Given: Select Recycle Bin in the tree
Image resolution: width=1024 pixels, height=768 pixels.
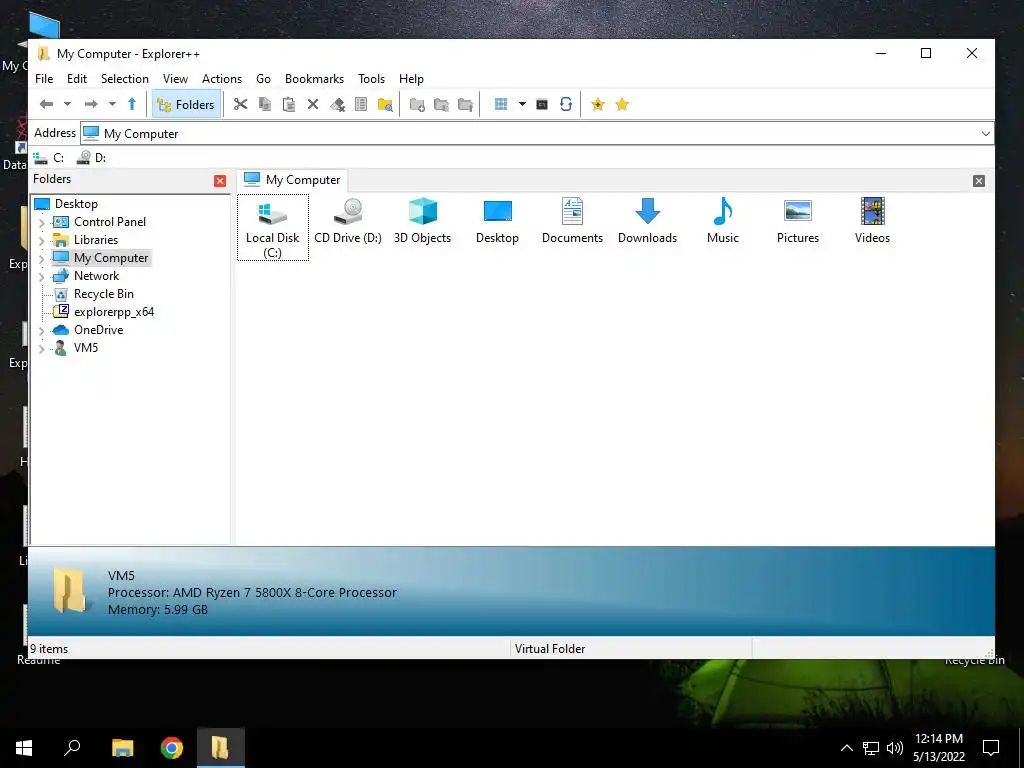Looking at the screenshot, I should pyautogui.click(x=103, y=294).
